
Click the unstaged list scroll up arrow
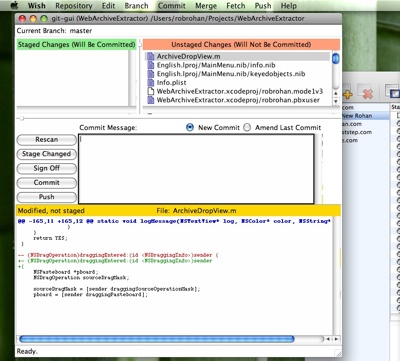click(x=336, y=94)
